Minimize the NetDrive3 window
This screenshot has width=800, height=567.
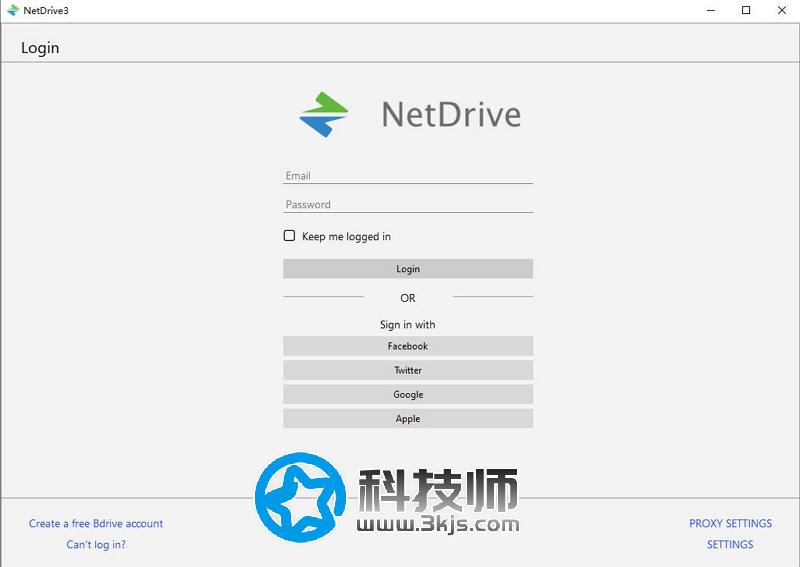point(711,10)
